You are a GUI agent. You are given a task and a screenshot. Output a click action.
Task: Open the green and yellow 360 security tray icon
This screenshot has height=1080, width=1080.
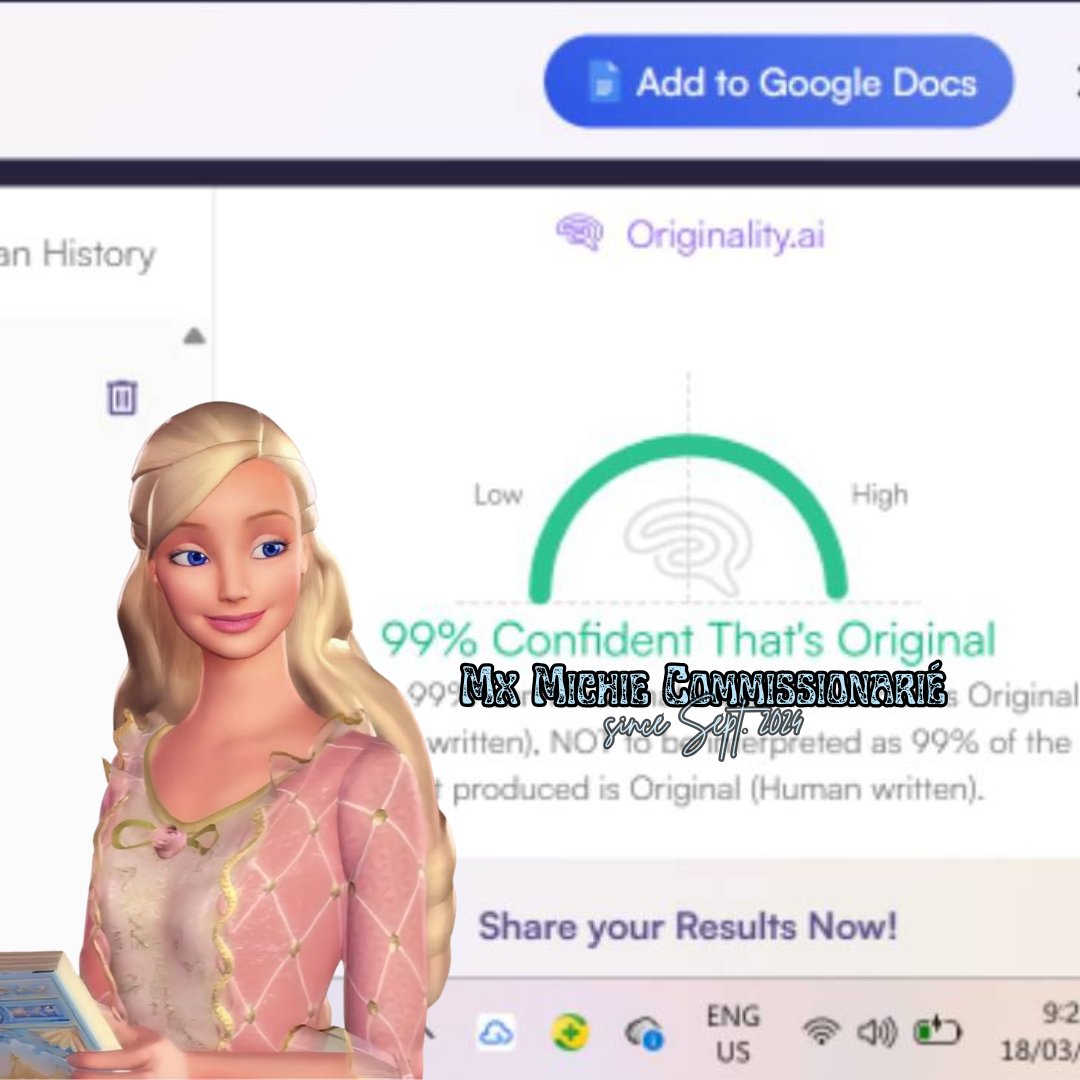[571, 1032]
